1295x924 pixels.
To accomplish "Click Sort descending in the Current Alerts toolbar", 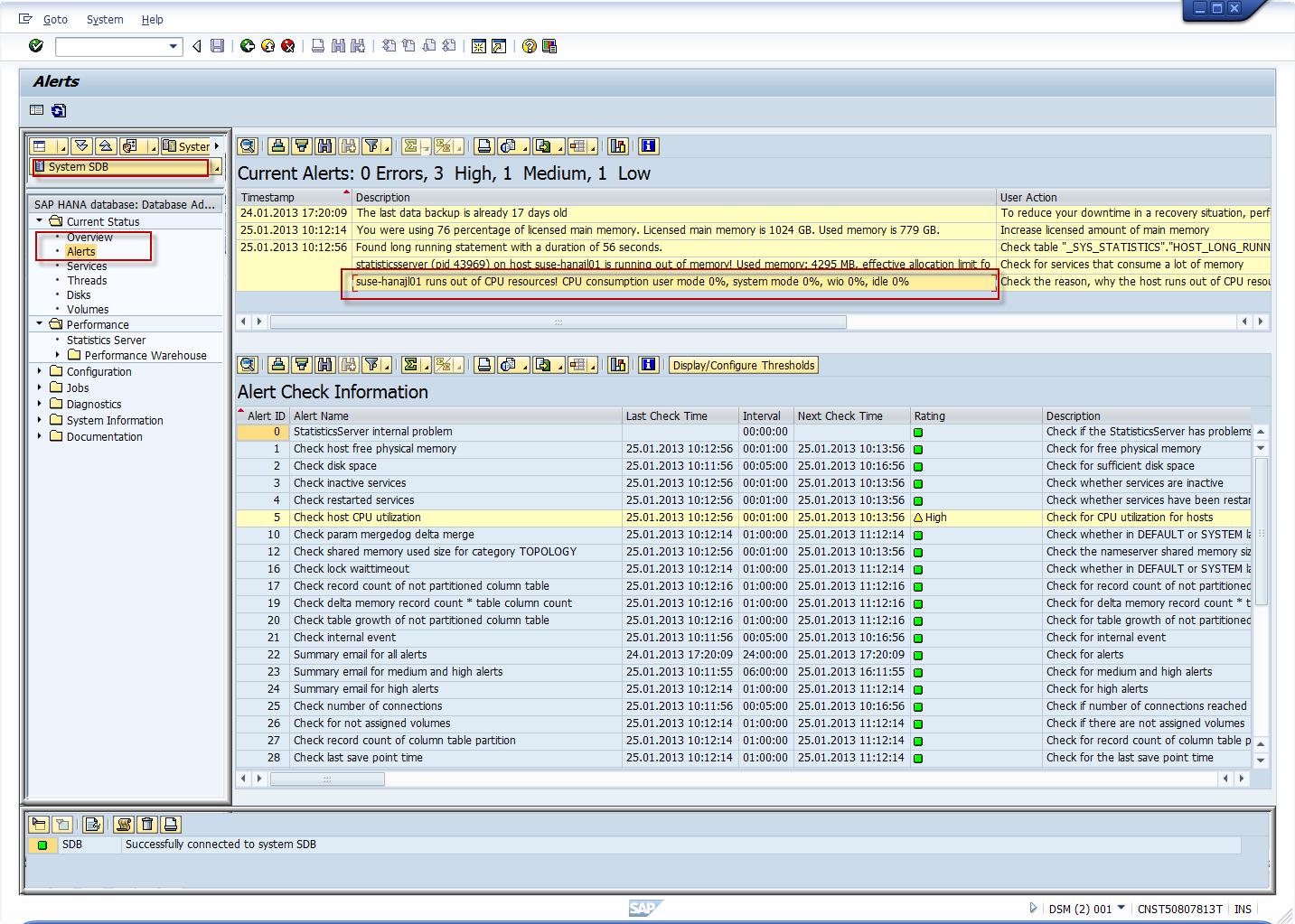I will point(302,146).
